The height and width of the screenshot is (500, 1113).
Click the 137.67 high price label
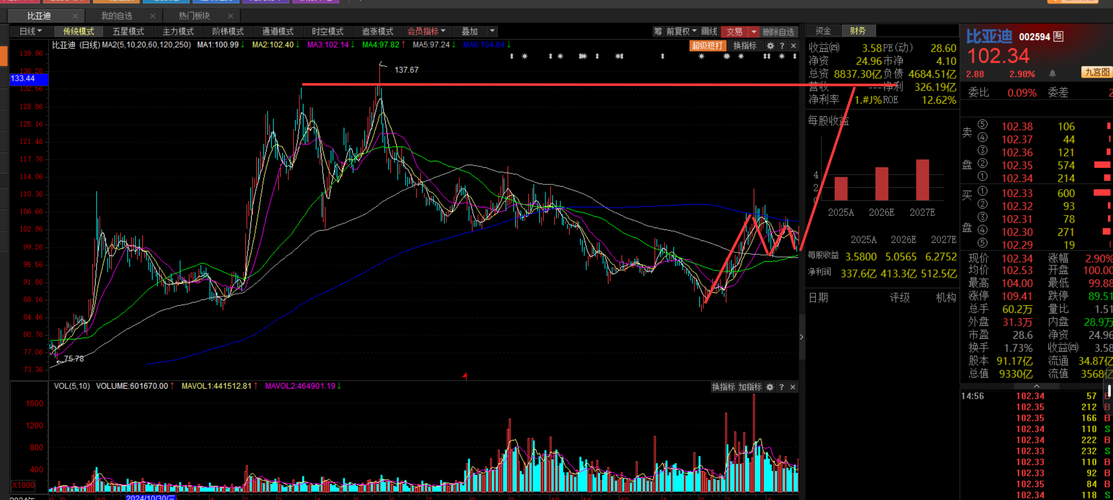coord(407,70)
